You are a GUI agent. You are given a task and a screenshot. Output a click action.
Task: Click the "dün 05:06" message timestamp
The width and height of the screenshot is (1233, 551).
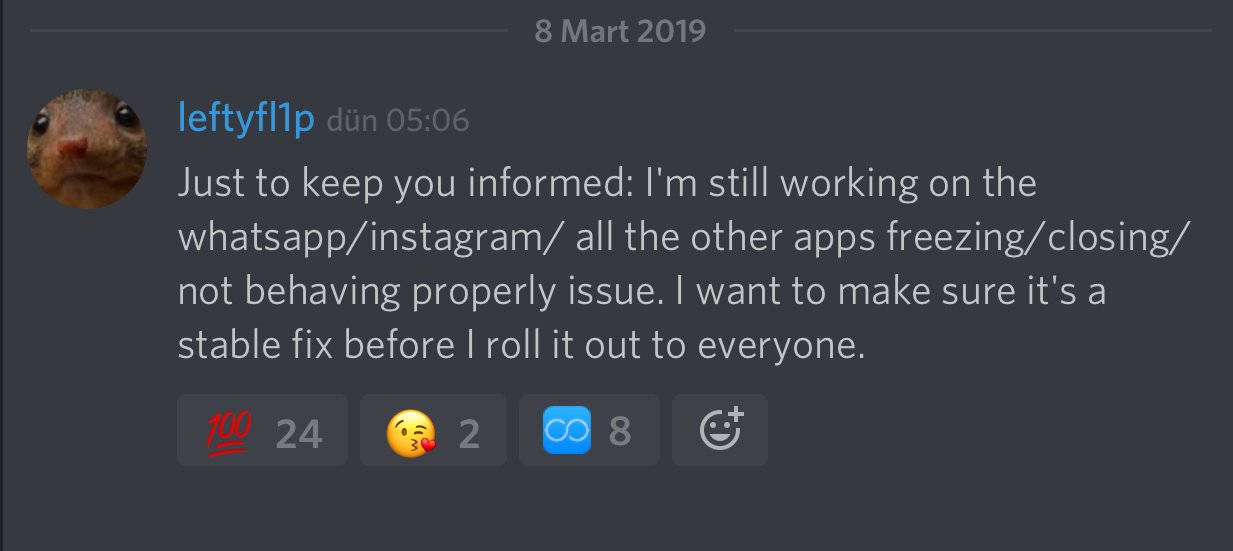click(398, 121)
